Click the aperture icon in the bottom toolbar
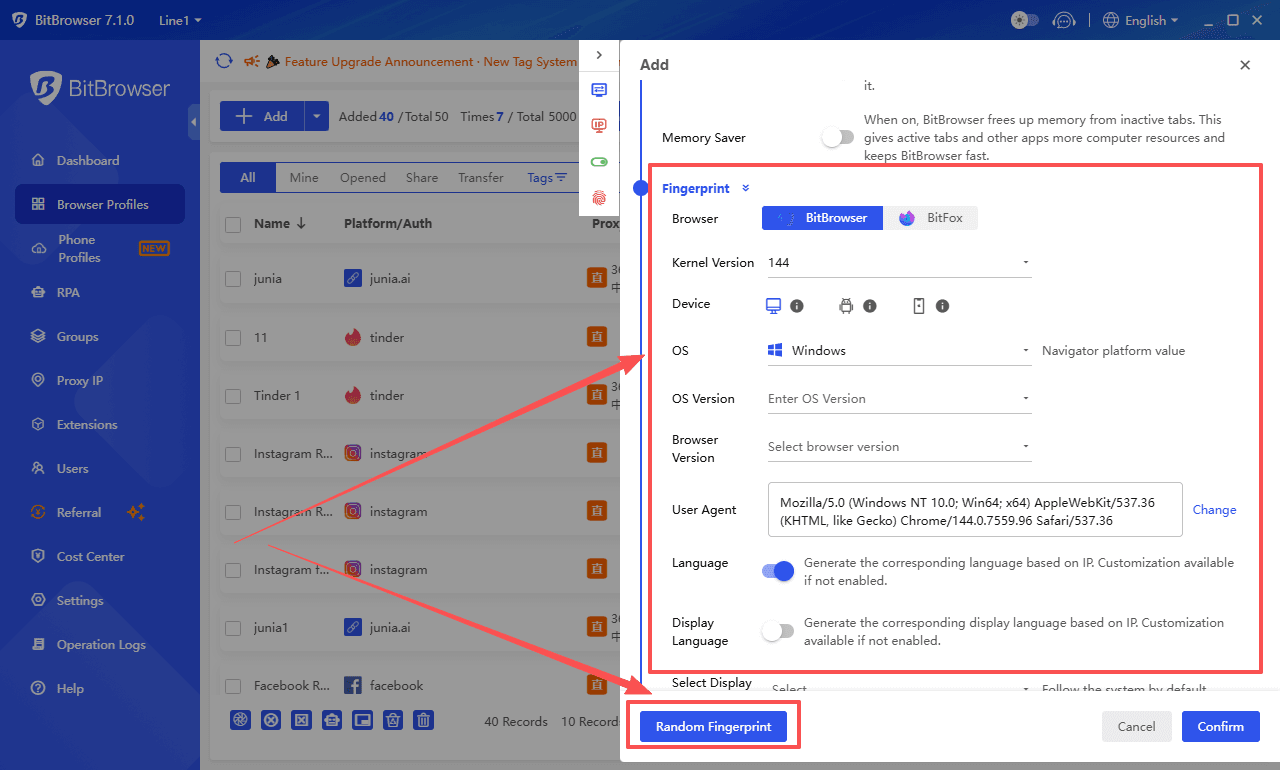 (240, 720)
